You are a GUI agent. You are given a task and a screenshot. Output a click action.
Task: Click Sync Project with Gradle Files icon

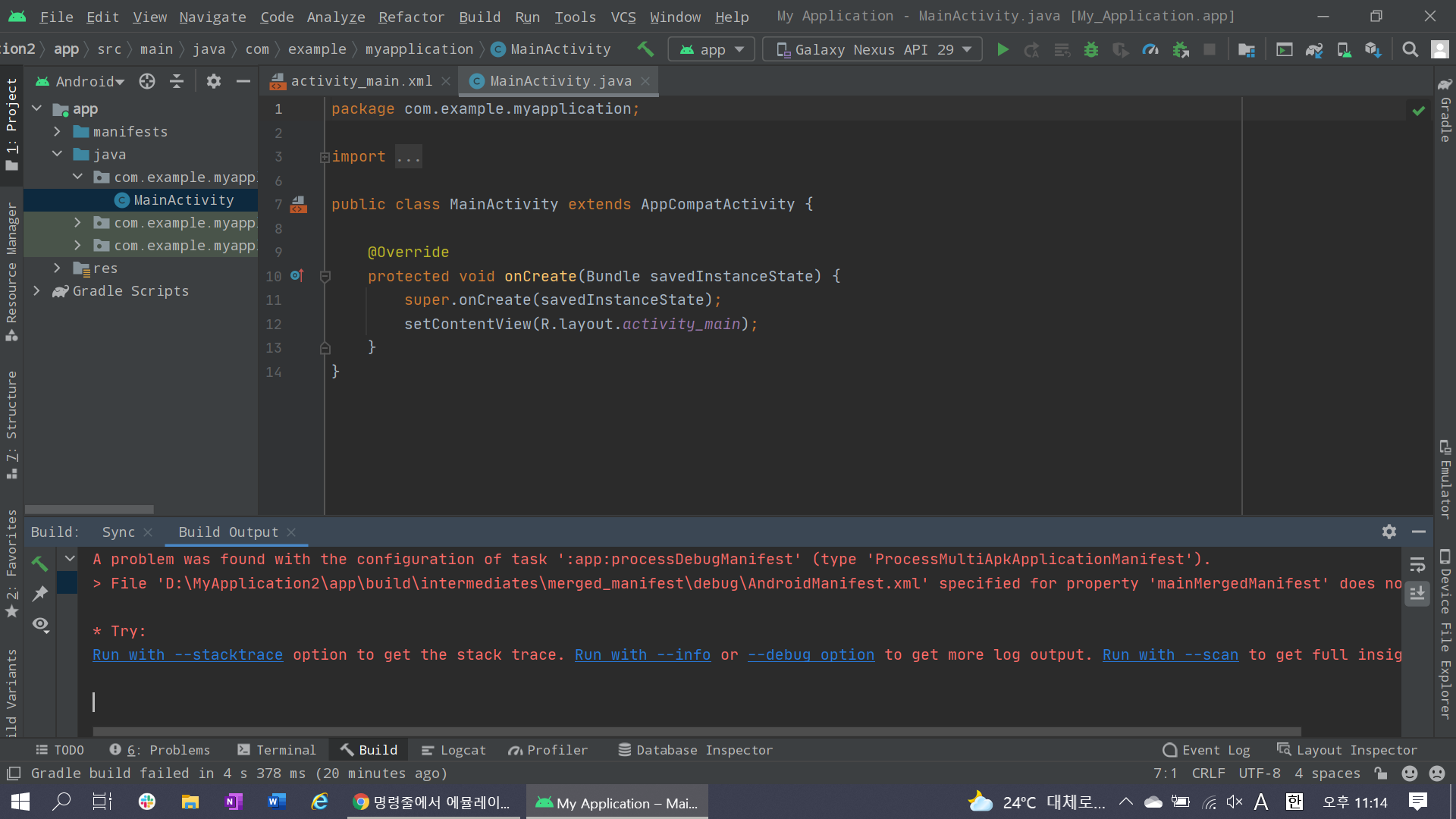coord(1314,50)
